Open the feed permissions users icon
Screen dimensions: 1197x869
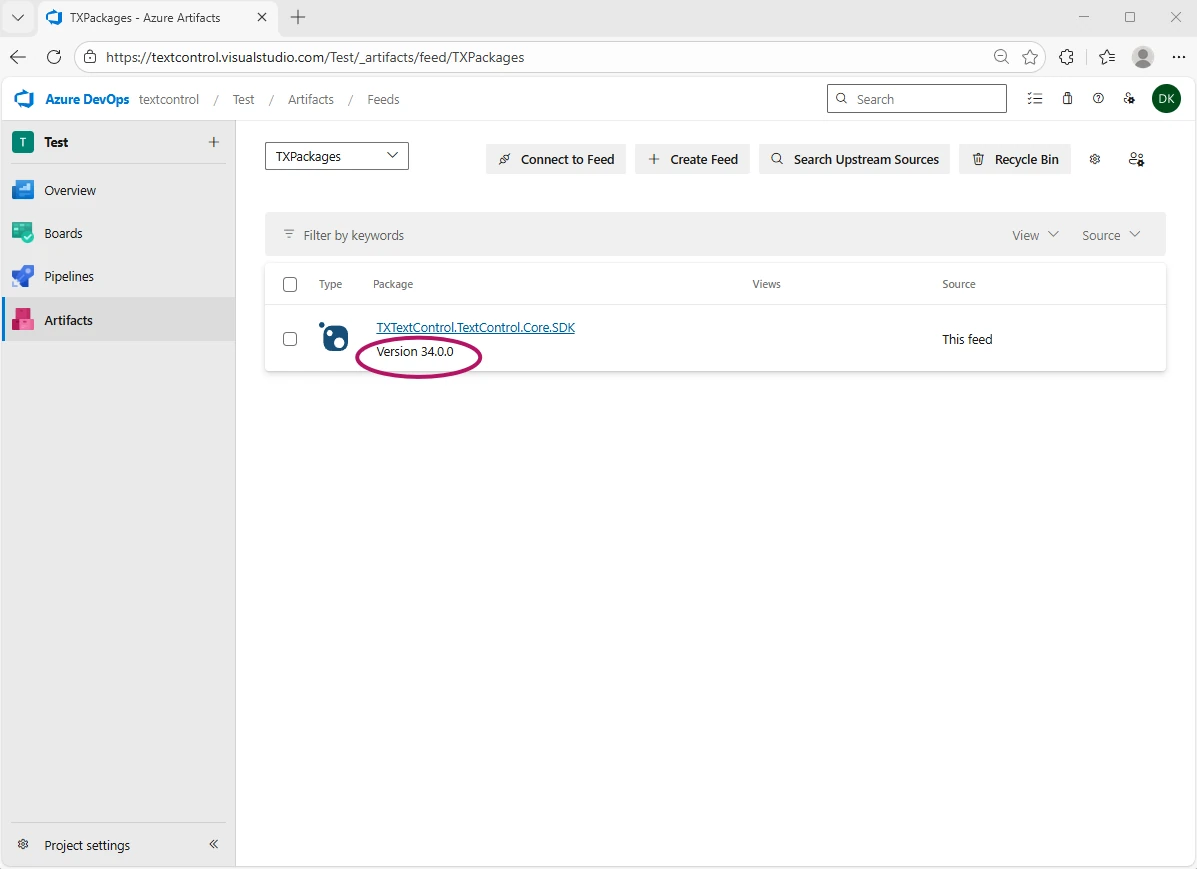[x=1135, y=159]
